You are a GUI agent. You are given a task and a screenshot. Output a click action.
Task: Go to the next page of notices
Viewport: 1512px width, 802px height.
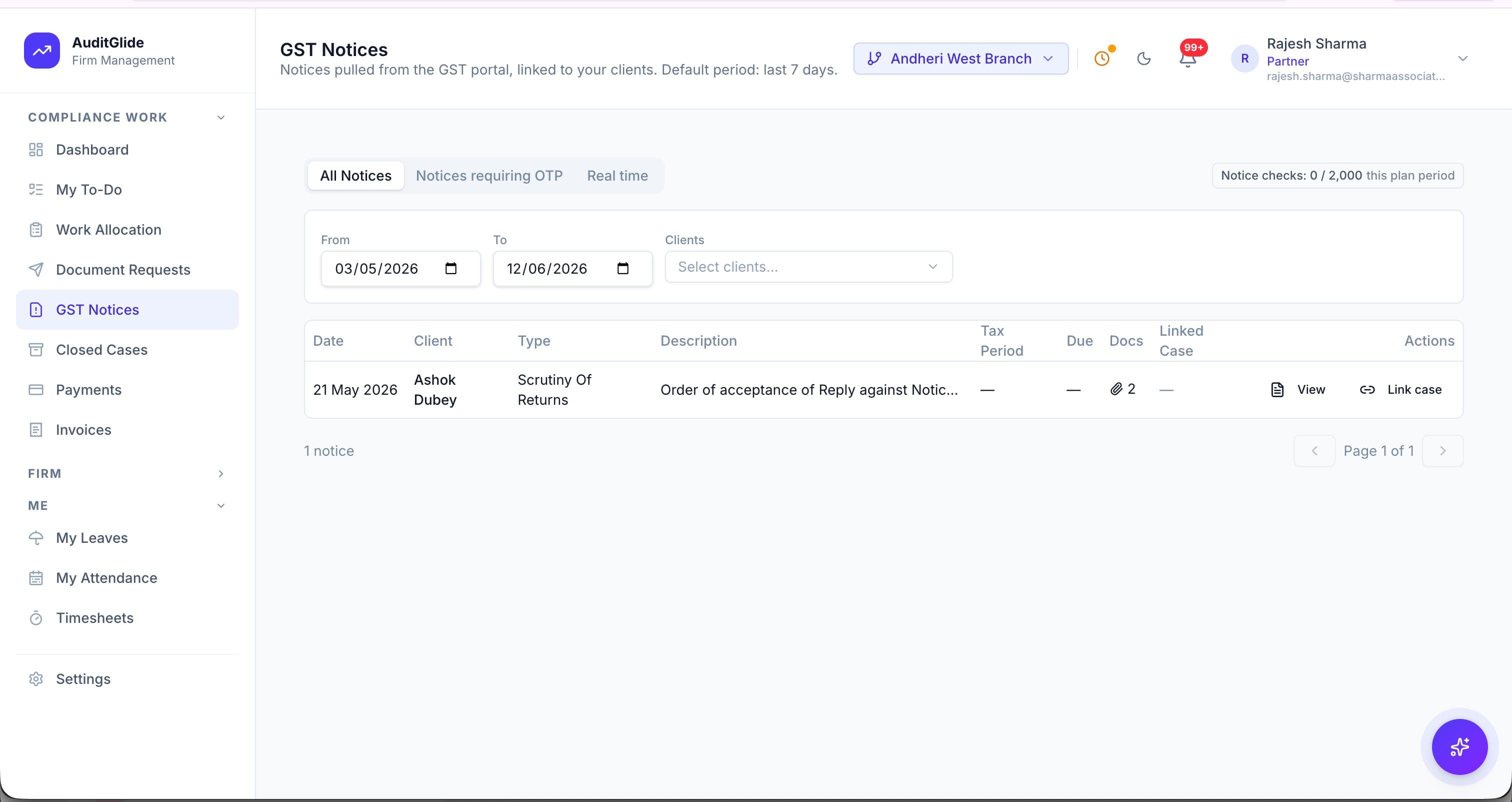(x=1442, y=450)
